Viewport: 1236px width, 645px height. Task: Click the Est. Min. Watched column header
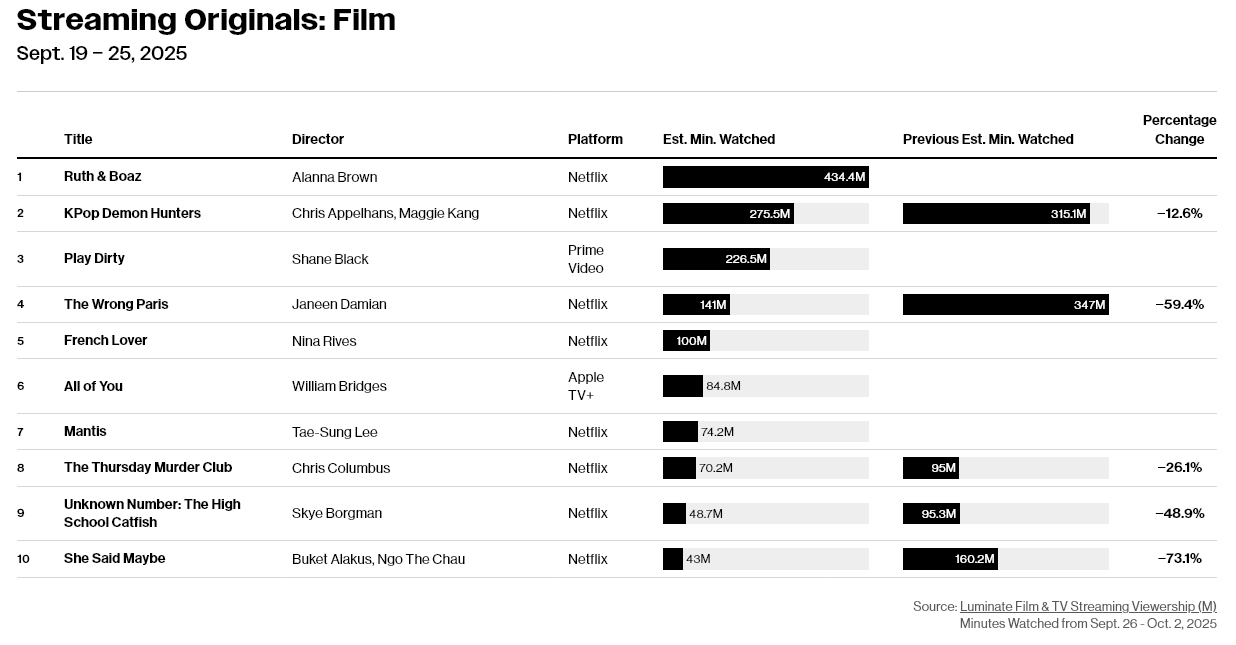click(x=719, y=139)
